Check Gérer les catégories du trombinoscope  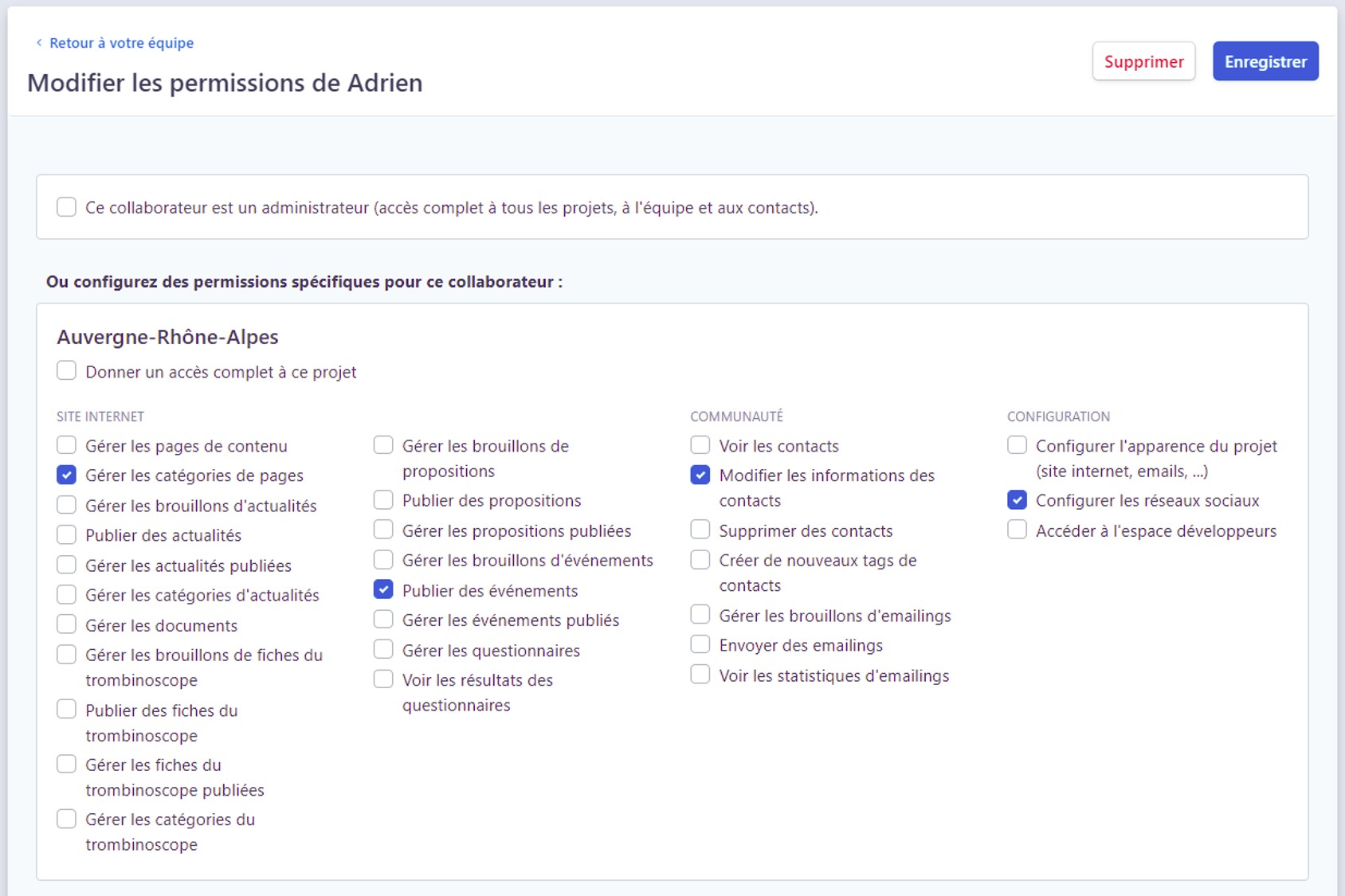[67, 820]
